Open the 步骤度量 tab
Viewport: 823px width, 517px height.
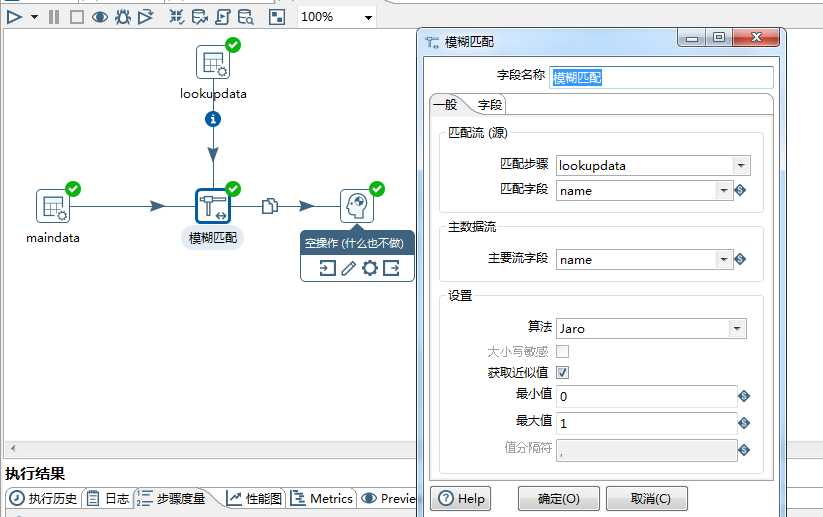point(172,498)
